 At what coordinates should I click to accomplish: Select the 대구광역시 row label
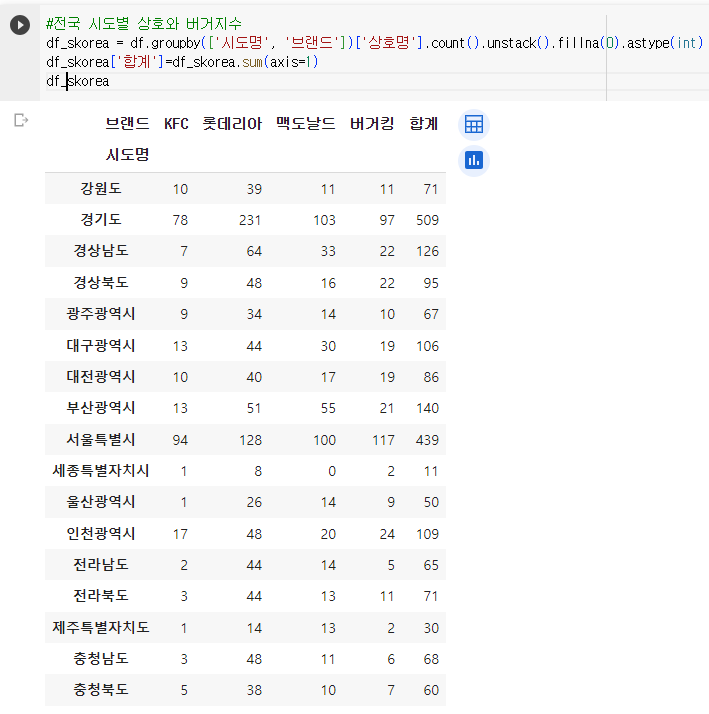pos(101,345)
